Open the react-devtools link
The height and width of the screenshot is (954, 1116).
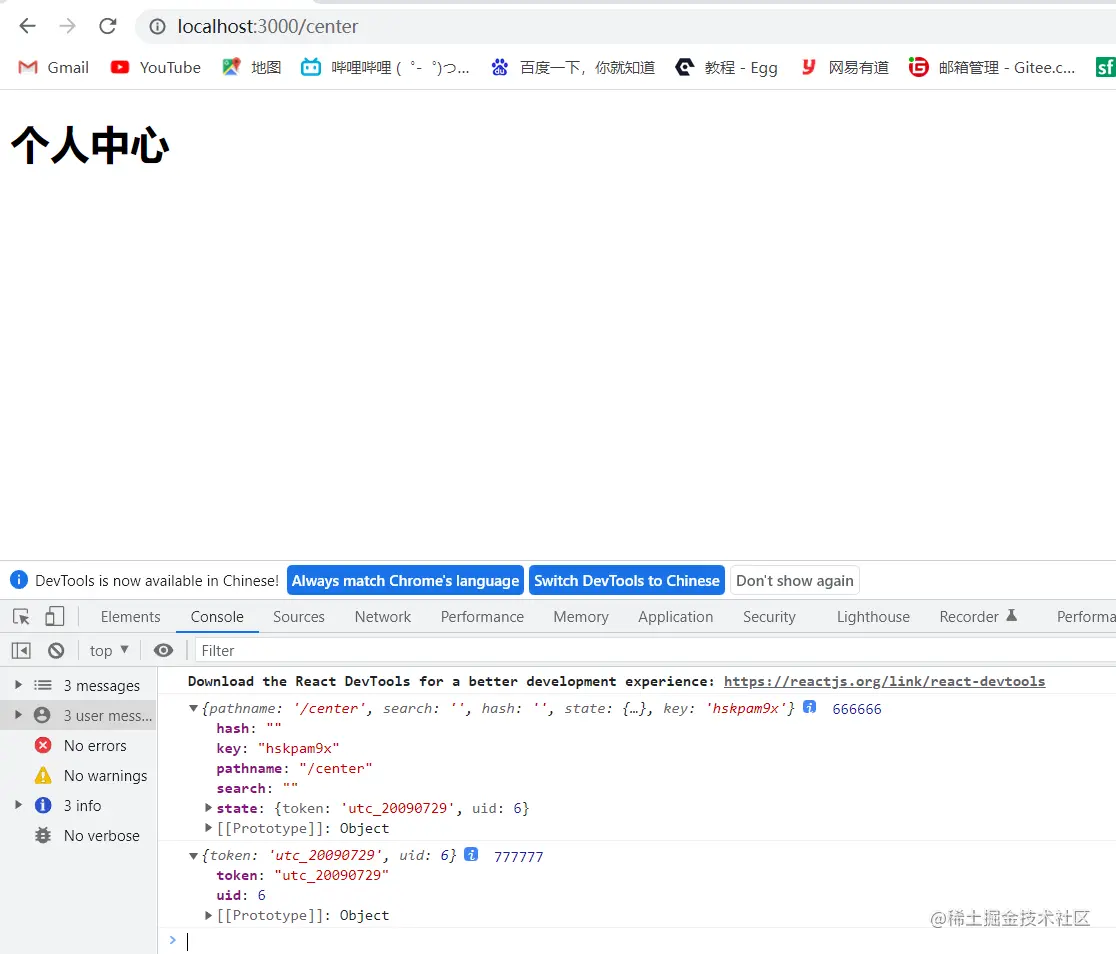[x=884, y=681]
